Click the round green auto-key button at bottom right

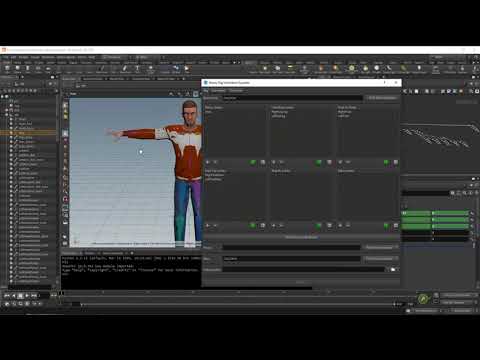pyautogui.click(x=423, y=299)
